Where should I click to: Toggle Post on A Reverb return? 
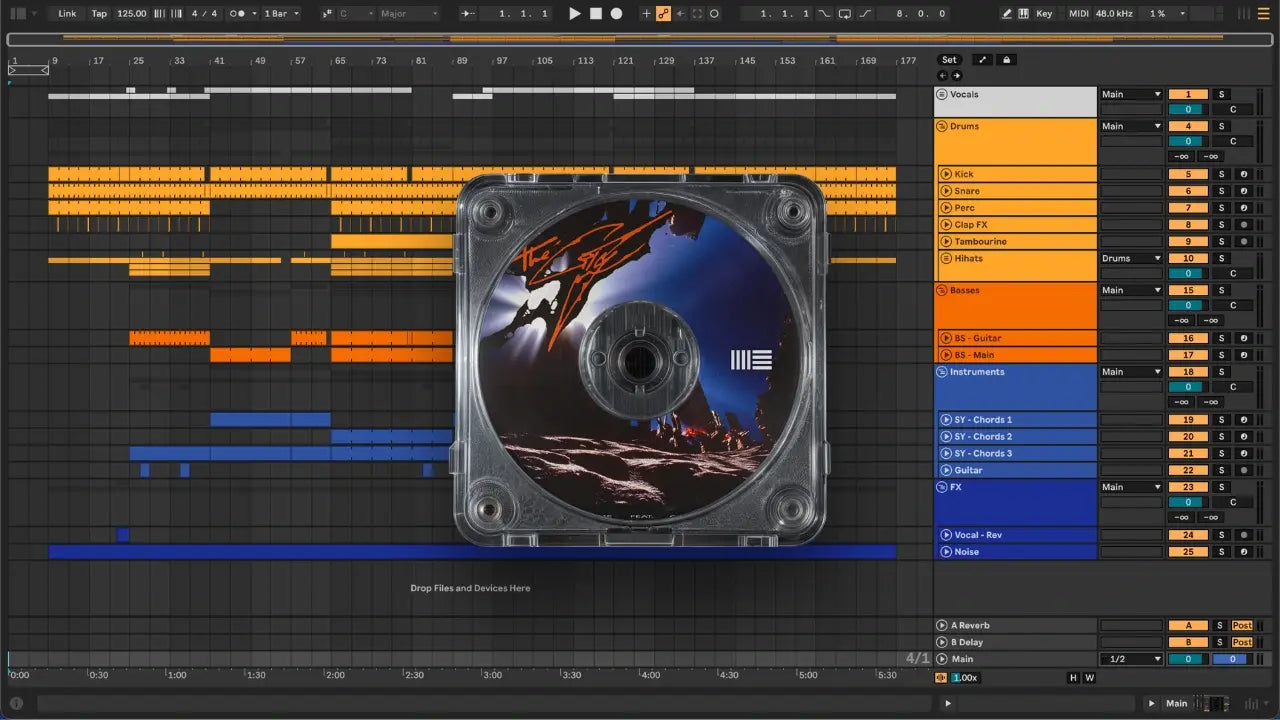point(1242,626)
